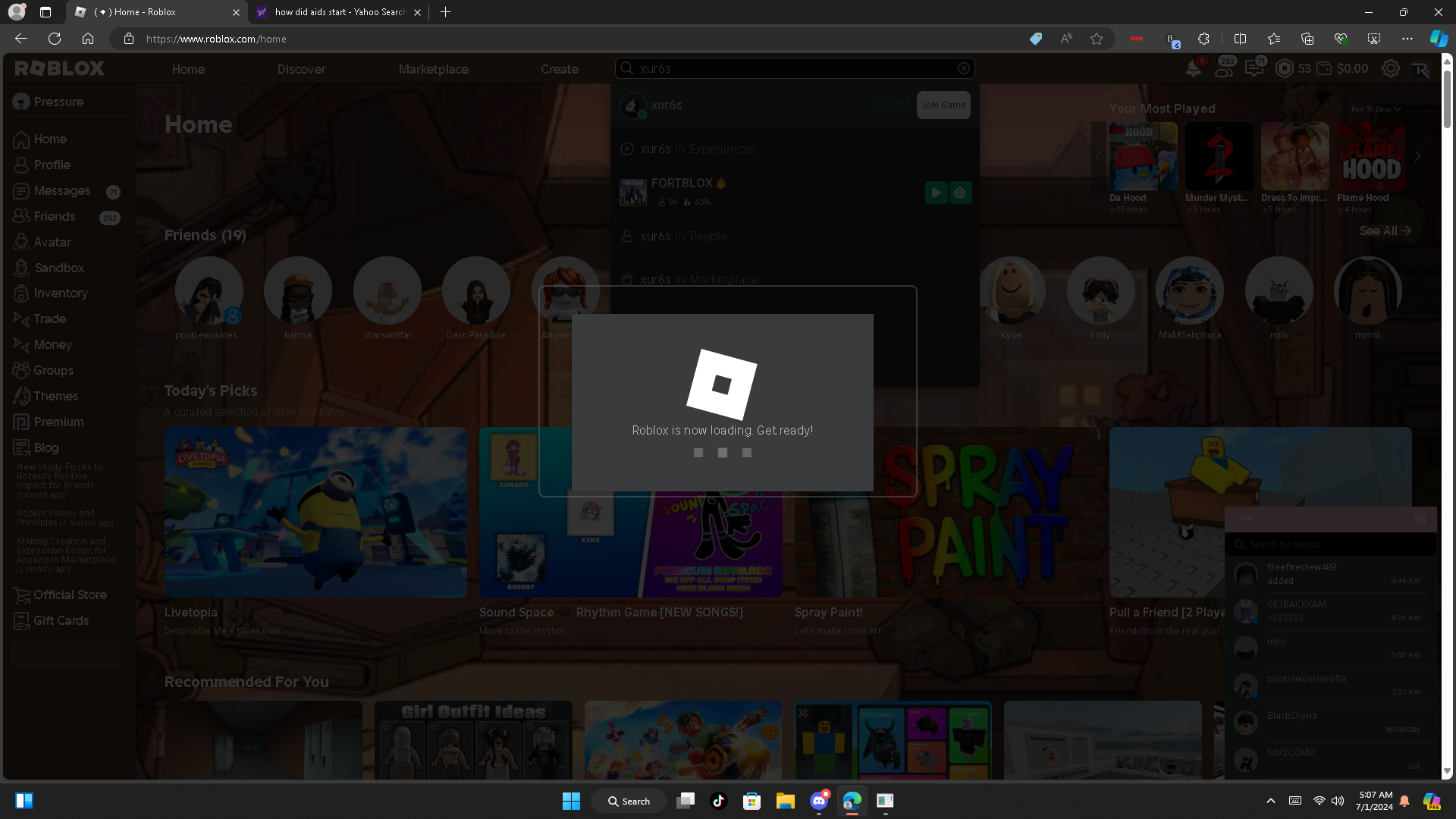Screen dimensions: 1456x819
Task: Open friend requests icon in Roblox header
Action: click(x=1224, y=68)
